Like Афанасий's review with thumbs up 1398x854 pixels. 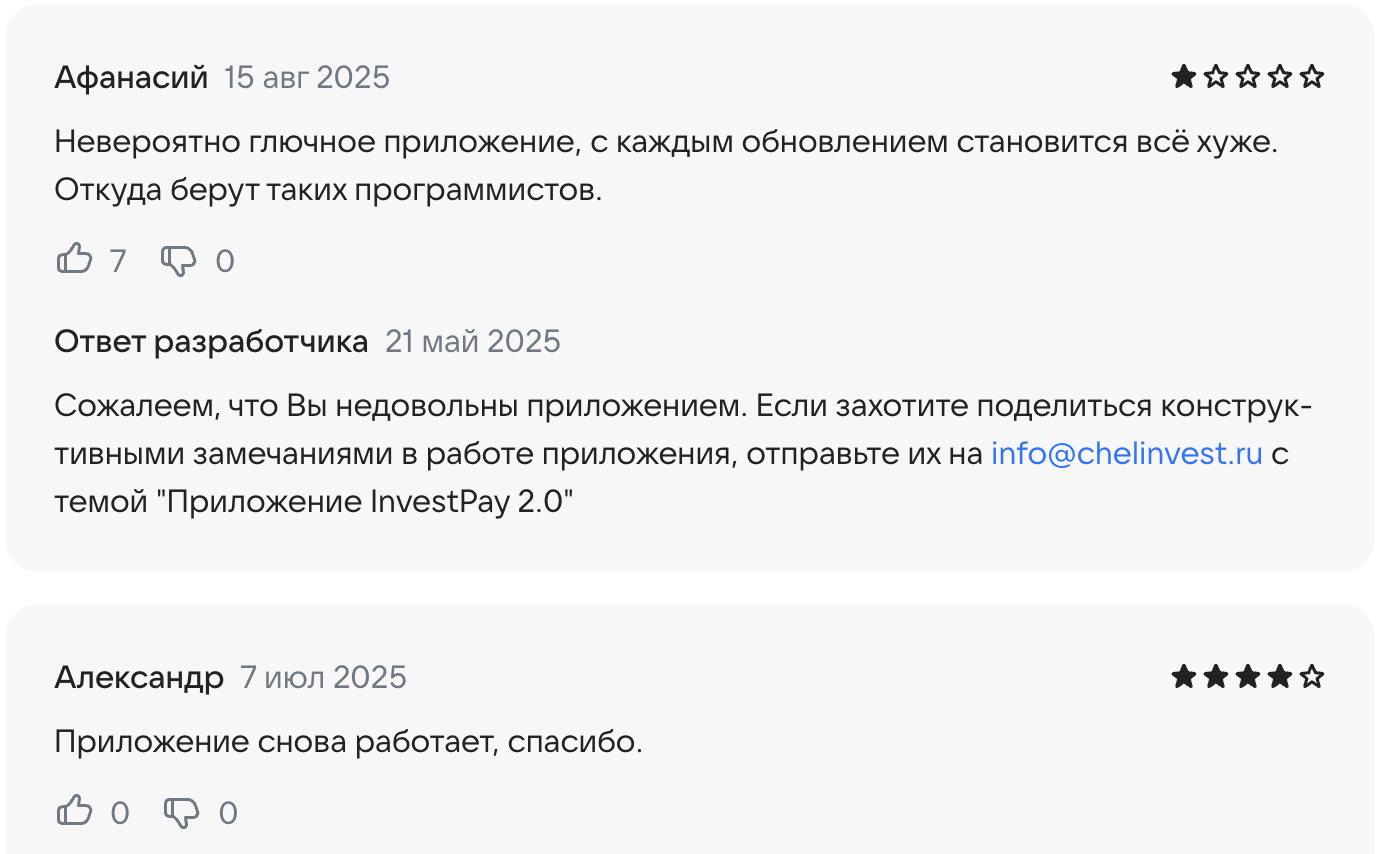coord(75,261)
